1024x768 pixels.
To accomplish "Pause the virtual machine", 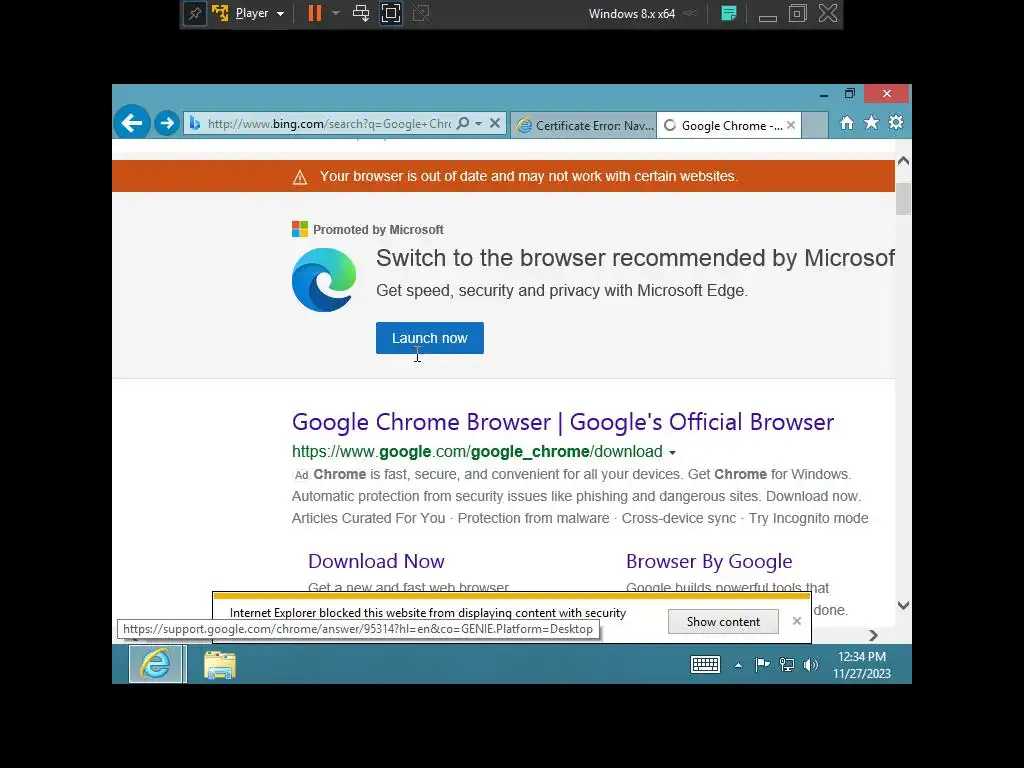I will pyautogui.click(x=315, y=14).
